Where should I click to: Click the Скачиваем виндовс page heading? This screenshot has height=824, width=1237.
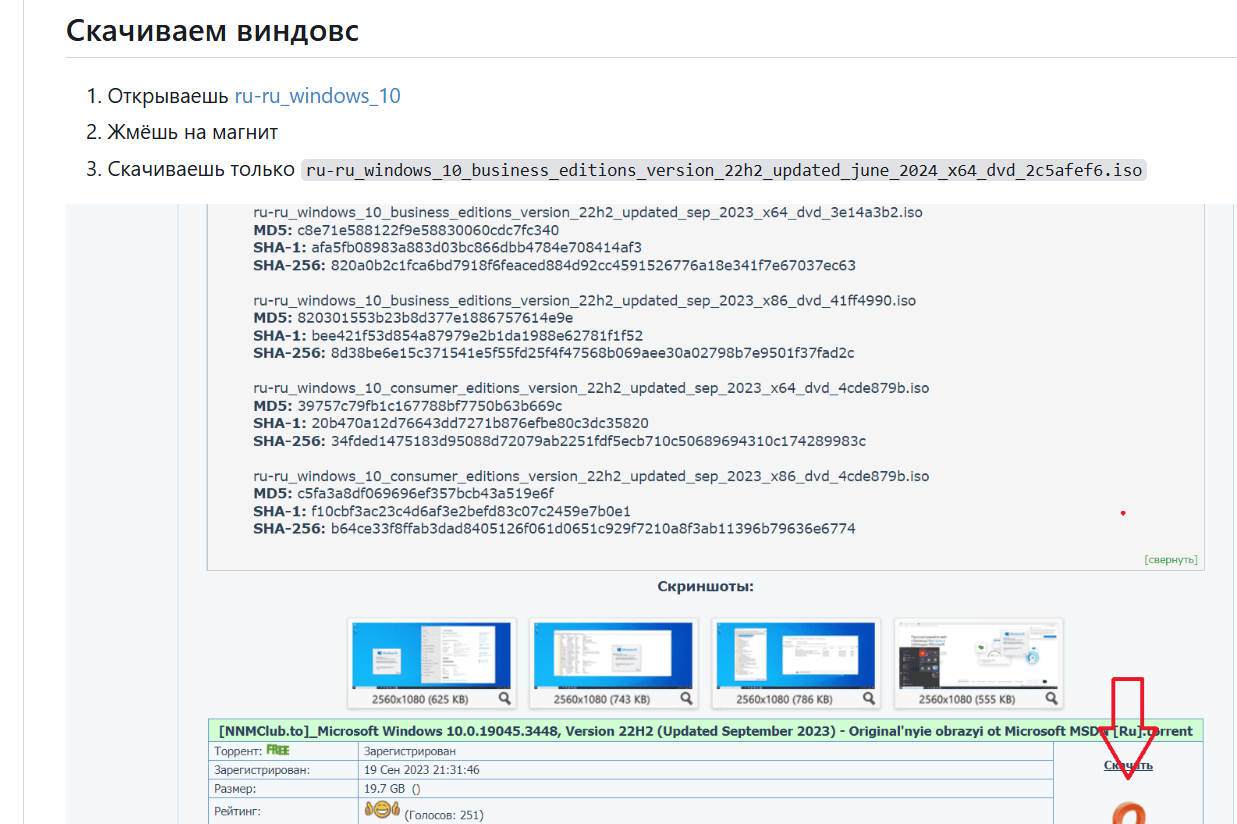coord(213,30)
